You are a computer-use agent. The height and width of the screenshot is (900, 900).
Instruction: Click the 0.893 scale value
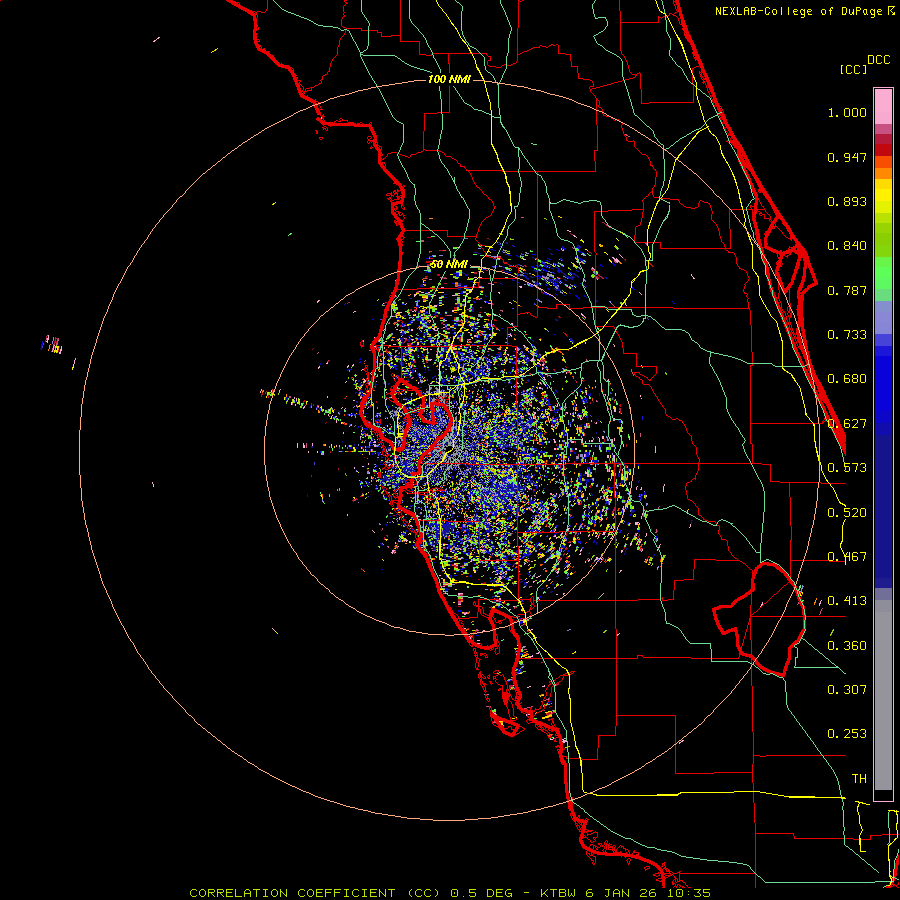[x=847, y=201]
